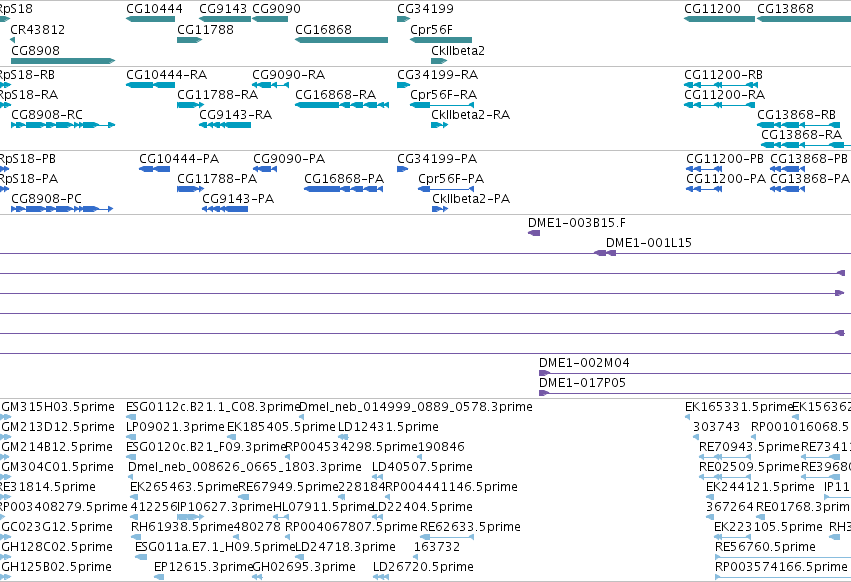The image size is (851, 582).
Task: Click the CkIIbeta2-RA transcript label
Action: [x=471, y=115]
